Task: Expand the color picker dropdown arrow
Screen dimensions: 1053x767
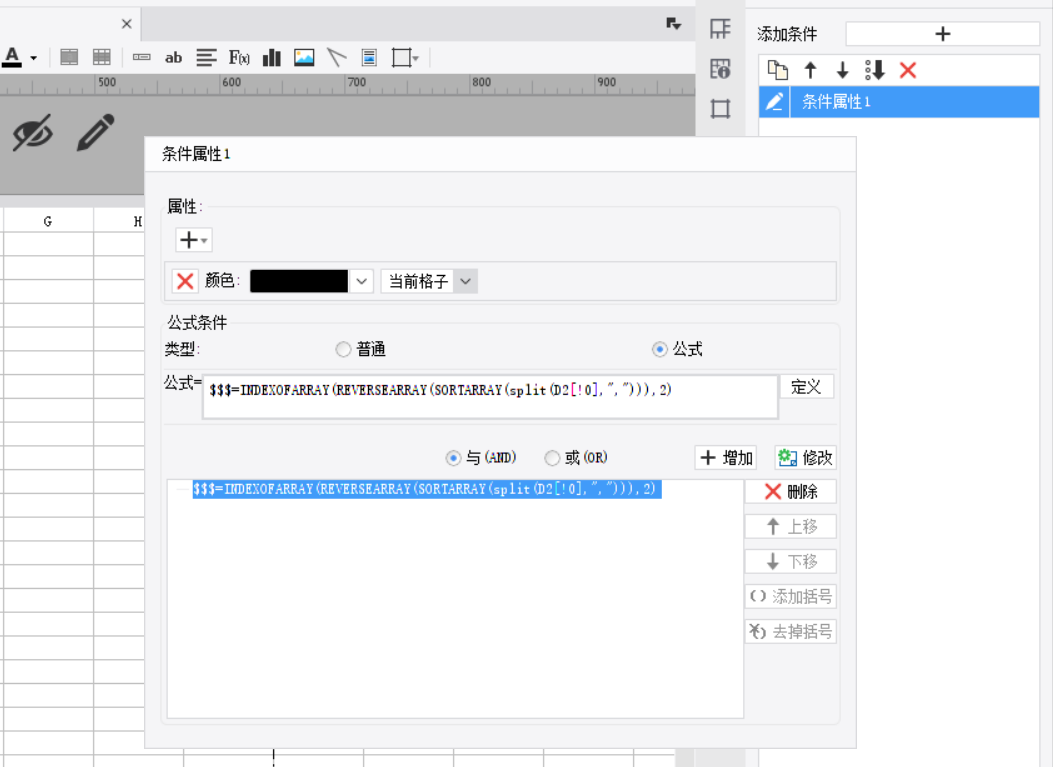Action: tap(361, 281)
